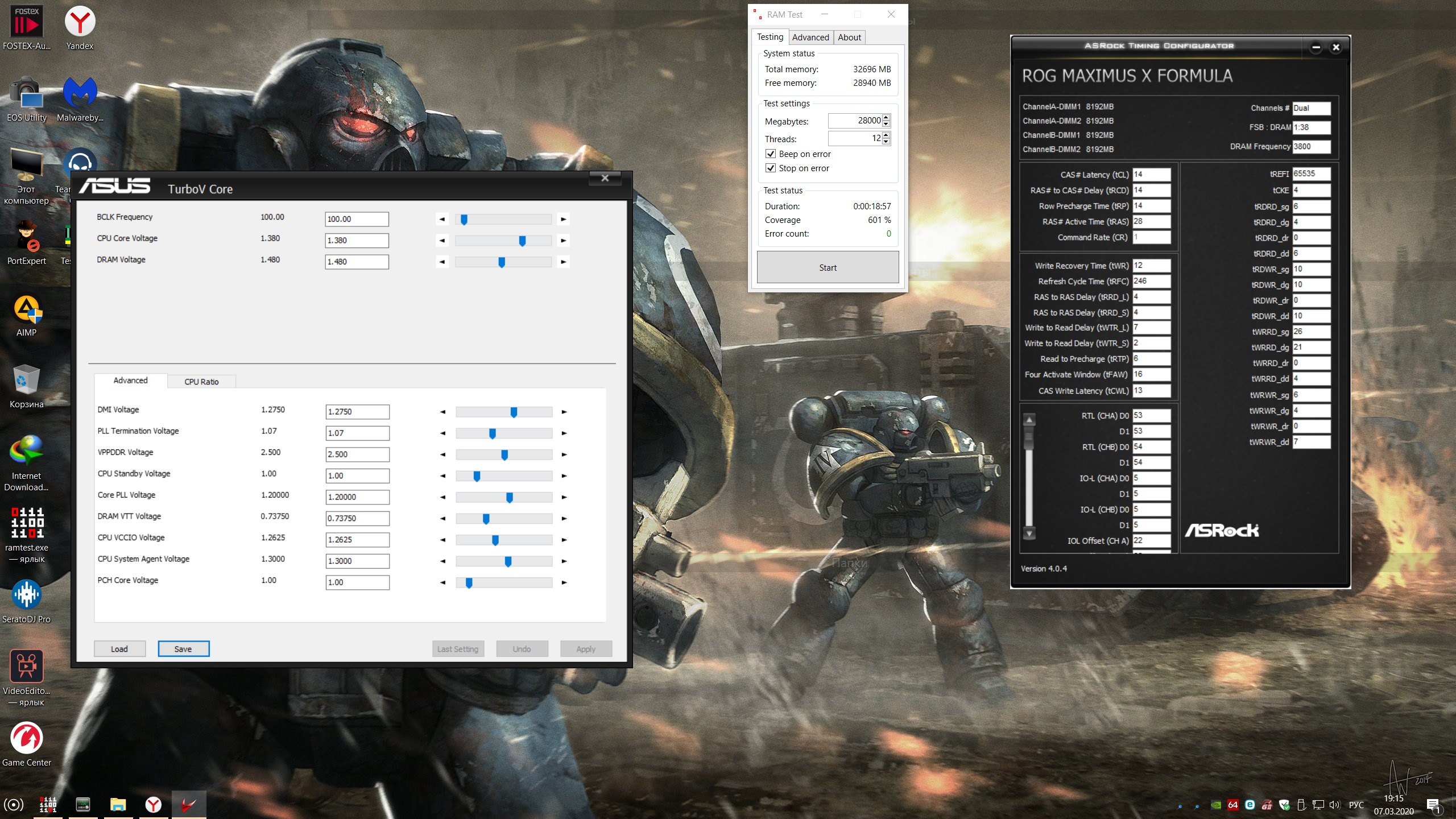Increase Megabytes value with up spinner

point(886,118)
